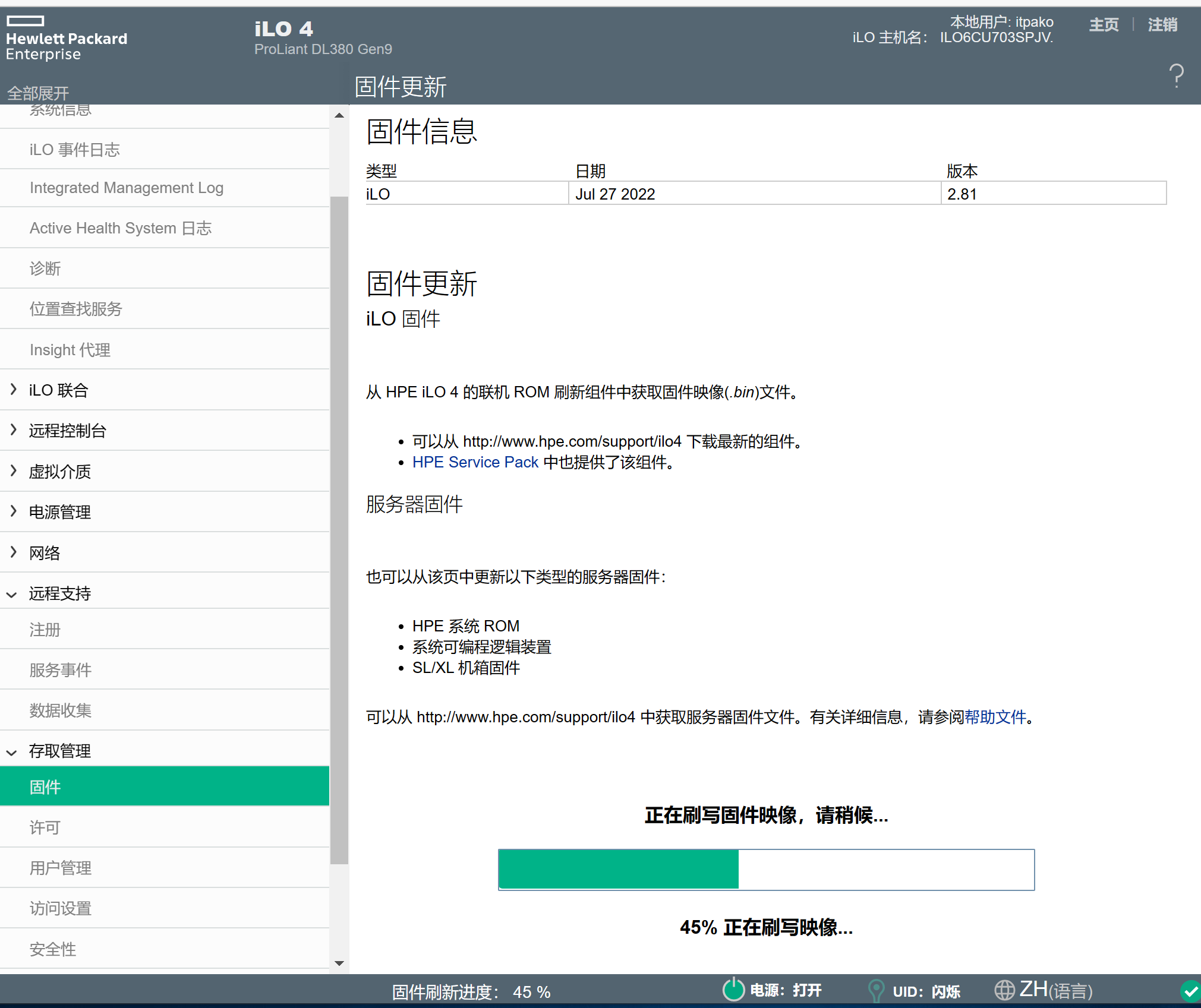Screen dimensions: 1201x1008
Task: Click 注销 to log out
Action: pyautogui.click(x=1162, y=24)
